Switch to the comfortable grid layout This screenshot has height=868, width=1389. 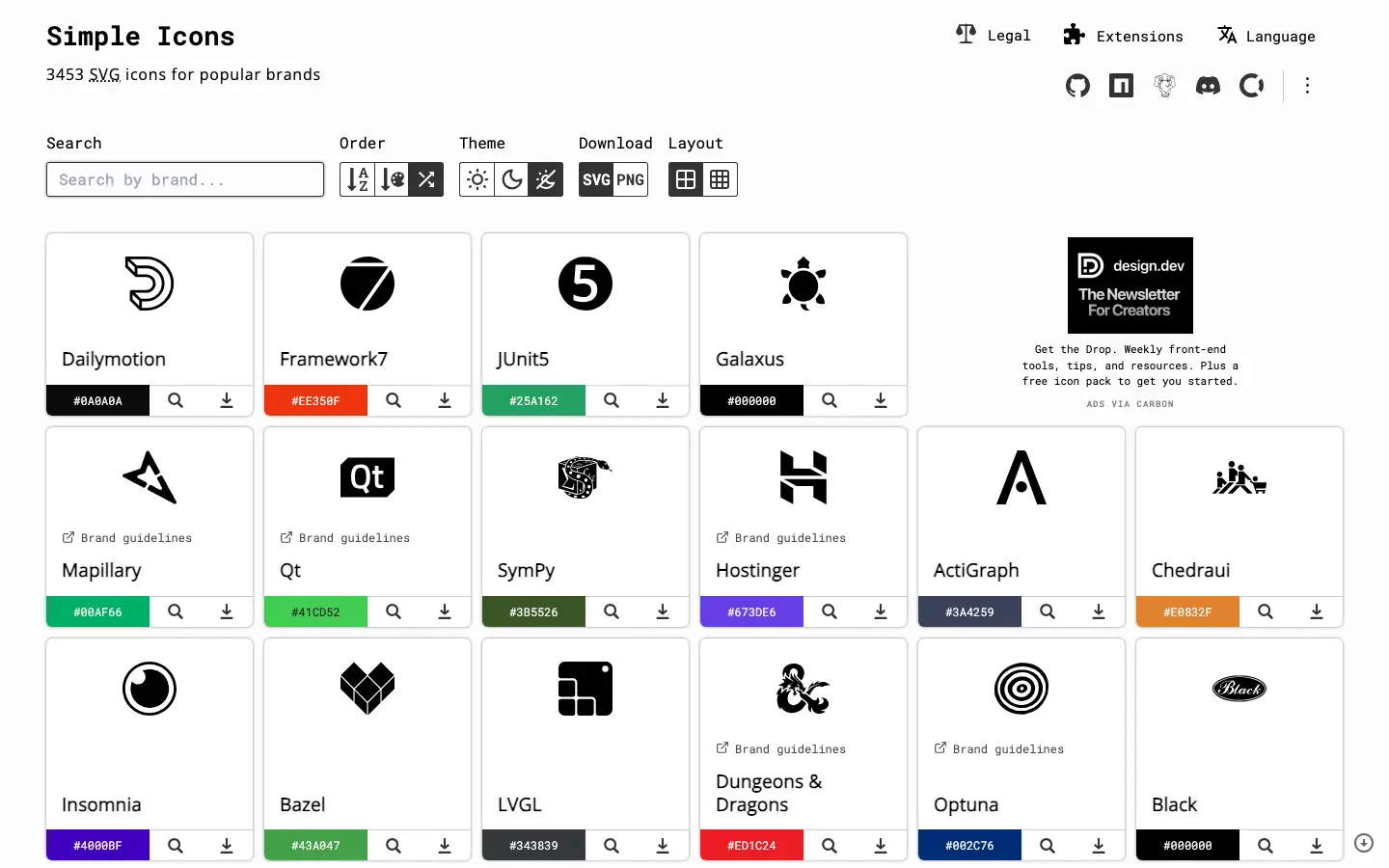pos(686,179)
